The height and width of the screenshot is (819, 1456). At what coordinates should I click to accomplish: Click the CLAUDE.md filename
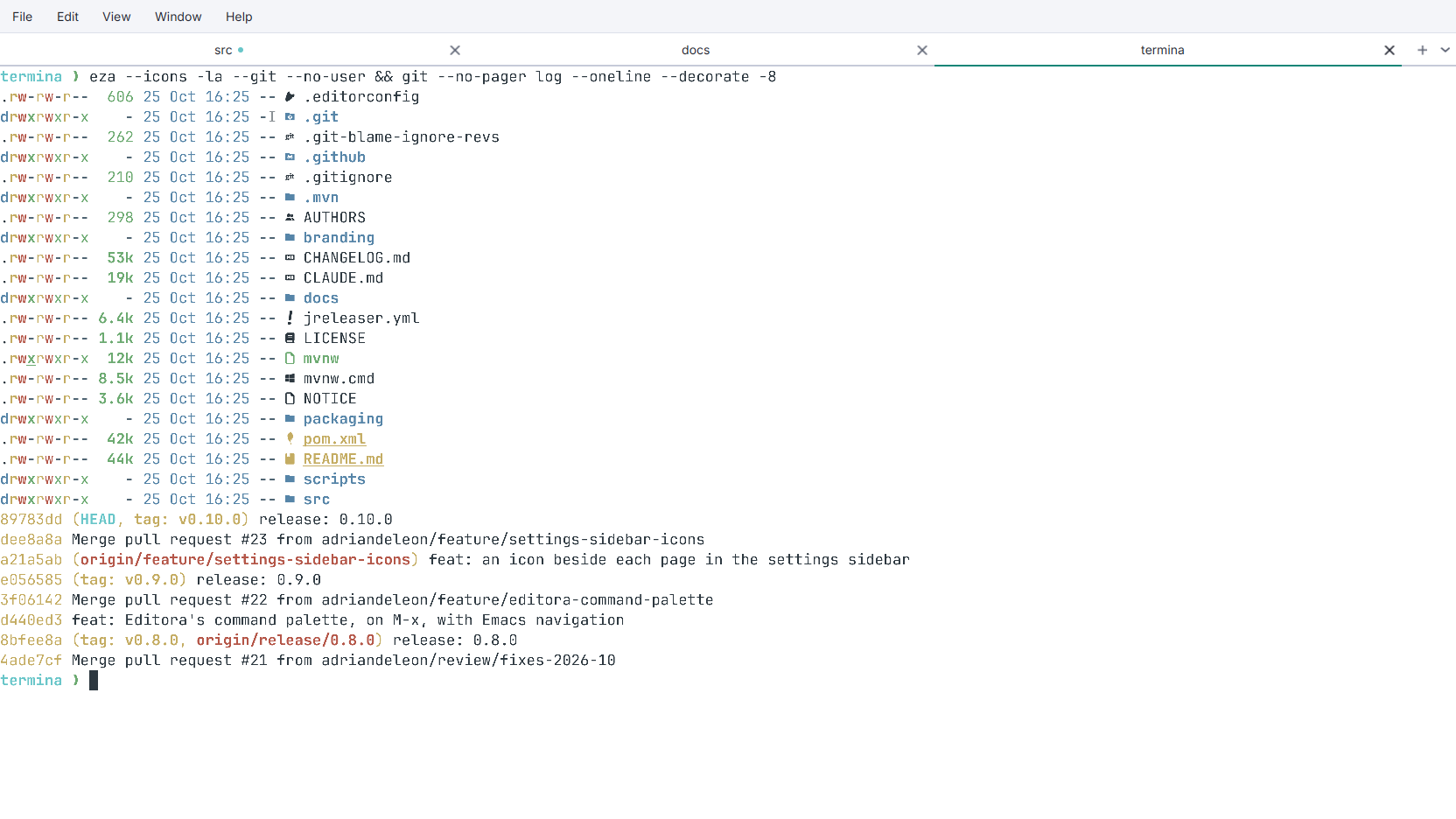click(343, 278)
